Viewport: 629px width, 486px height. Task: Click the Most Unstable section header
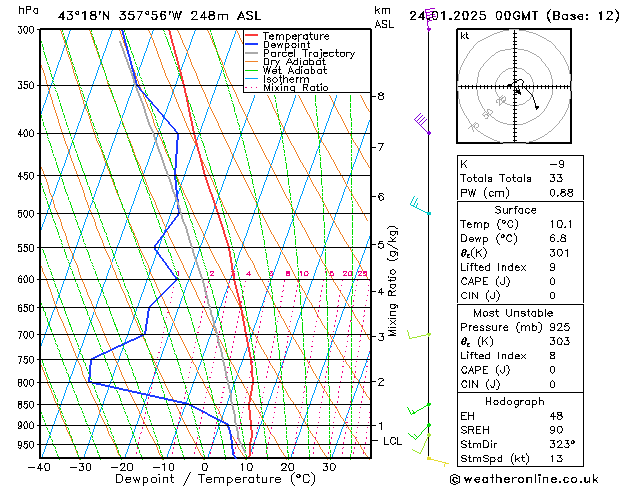pos(513,313)
